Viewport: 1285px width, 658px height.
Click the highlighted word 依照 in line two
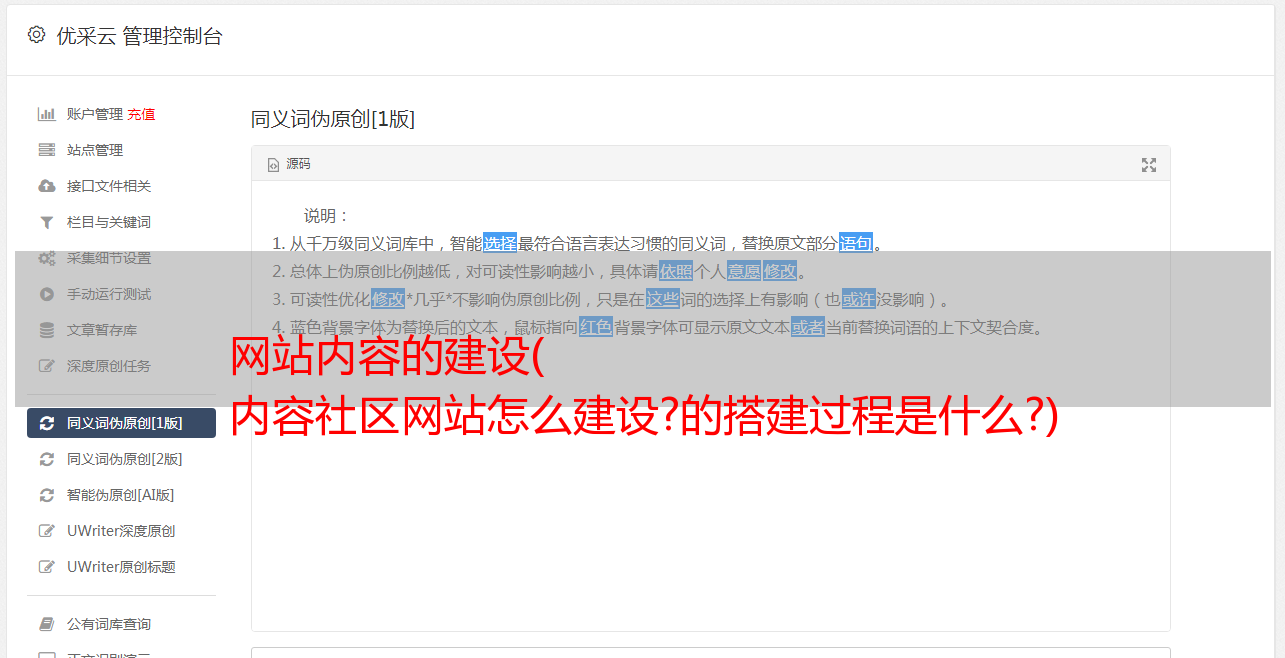(676, 271)
